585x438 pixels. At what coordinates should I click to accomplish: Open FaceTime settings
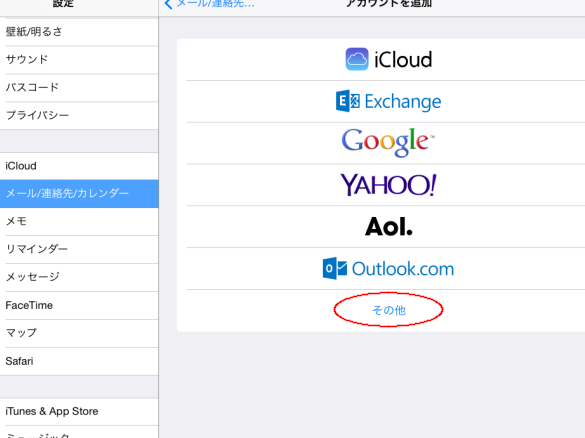tap(79, 305)
